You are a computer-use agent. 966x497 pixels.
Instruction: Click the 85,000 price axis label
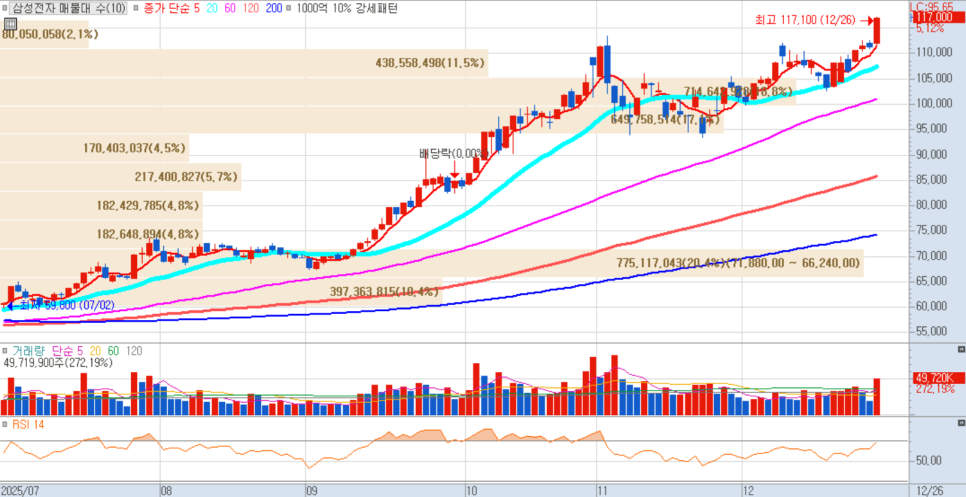click(933, 180)
